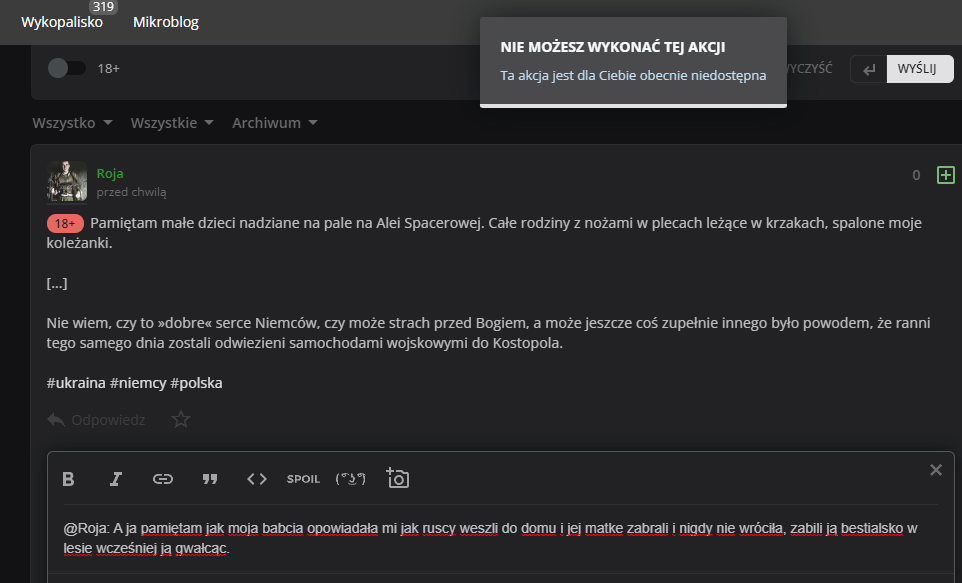962x583 pixels.
Task: Click into the reply text area
Action: point(500,538)
